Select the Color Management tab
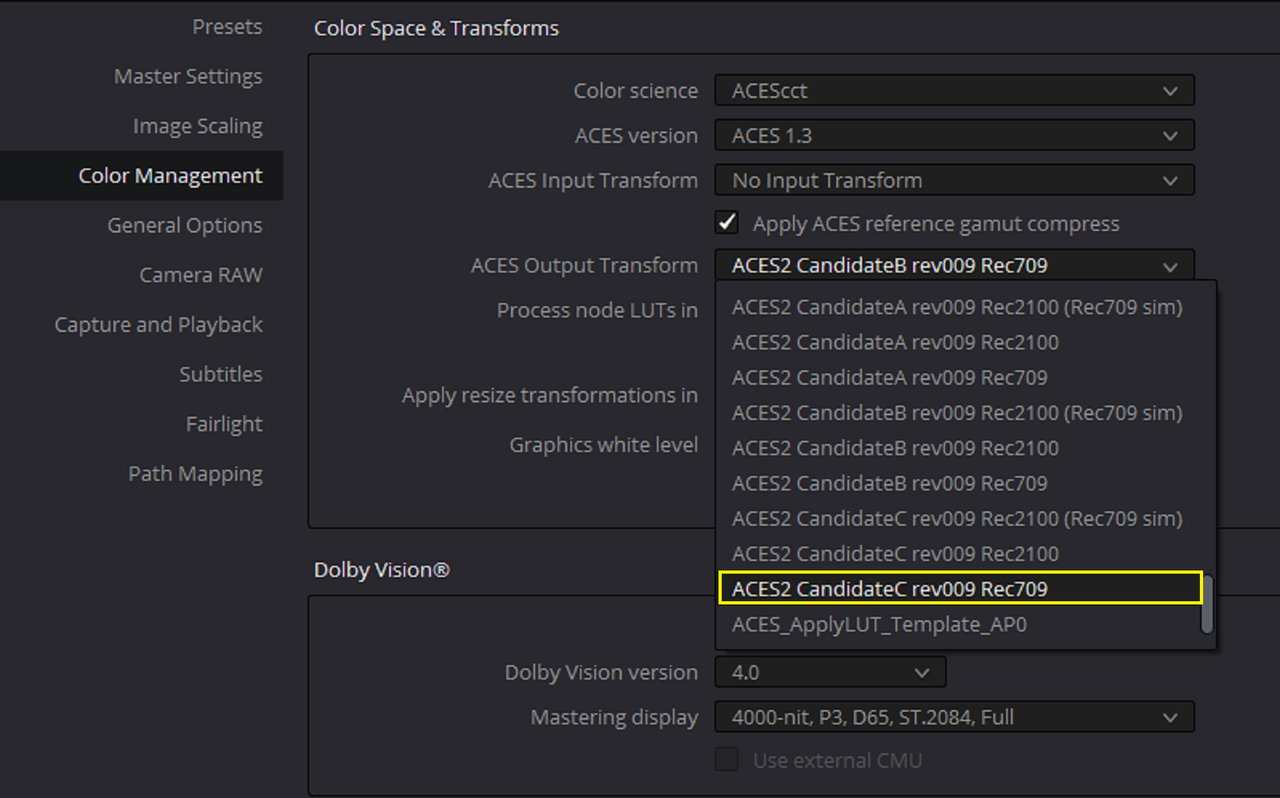Viewport: 1280px width, 798px height. click(x=141, y=176)
